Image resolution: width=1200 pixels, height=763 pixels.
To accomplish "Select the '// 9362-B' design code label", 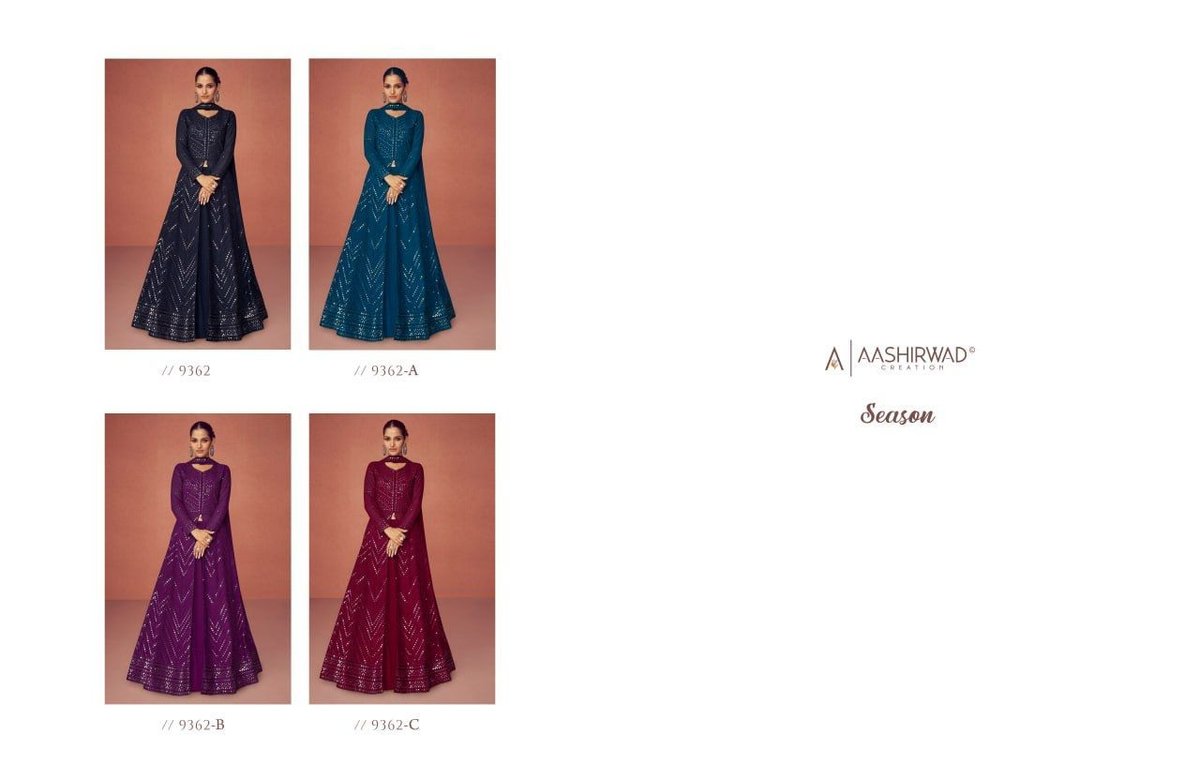I will coord(193,725).
